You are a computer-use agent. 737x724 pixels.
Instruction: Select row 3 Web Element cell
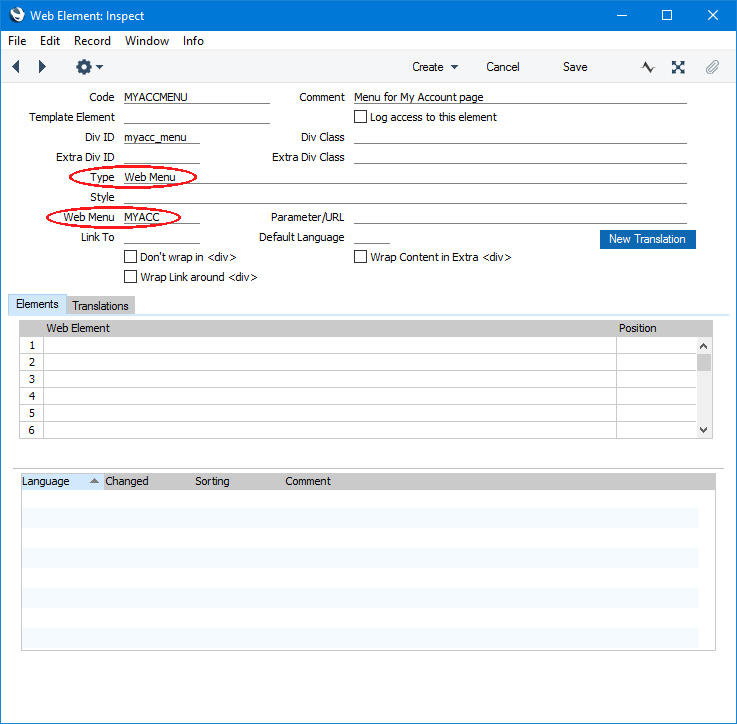click(x=329, y=379)
